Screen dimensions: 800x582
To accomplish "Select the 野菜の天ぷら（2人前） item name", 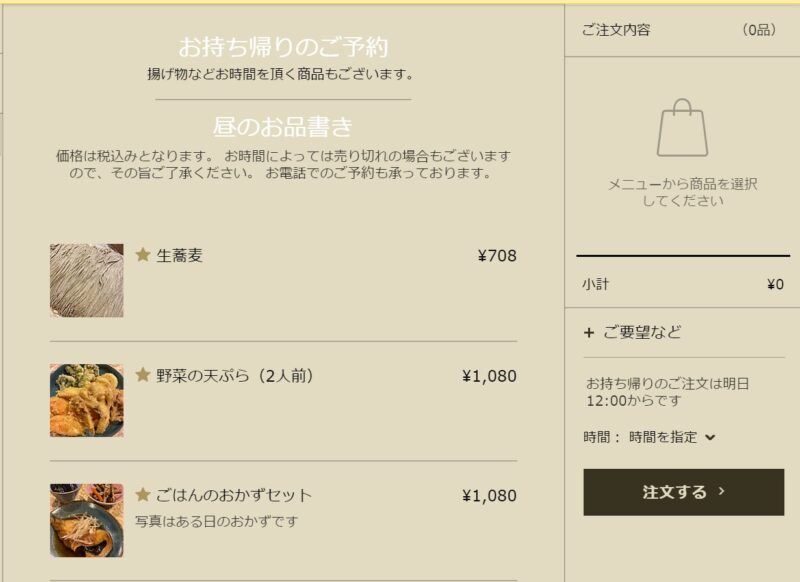I will (x=235, y=376).
